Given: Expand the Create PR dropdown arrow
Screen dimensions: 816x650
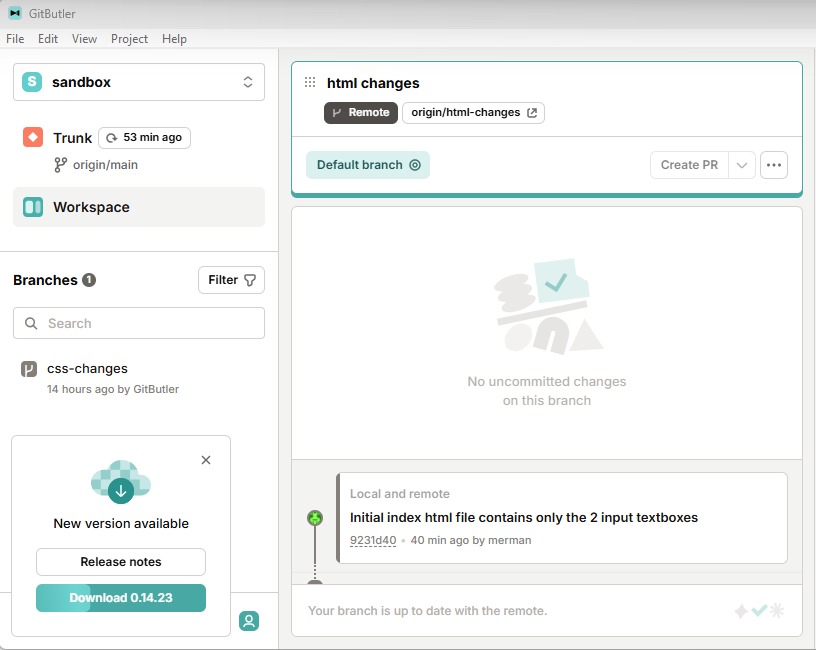Looking at the screenshot, I should pos(742,165).
